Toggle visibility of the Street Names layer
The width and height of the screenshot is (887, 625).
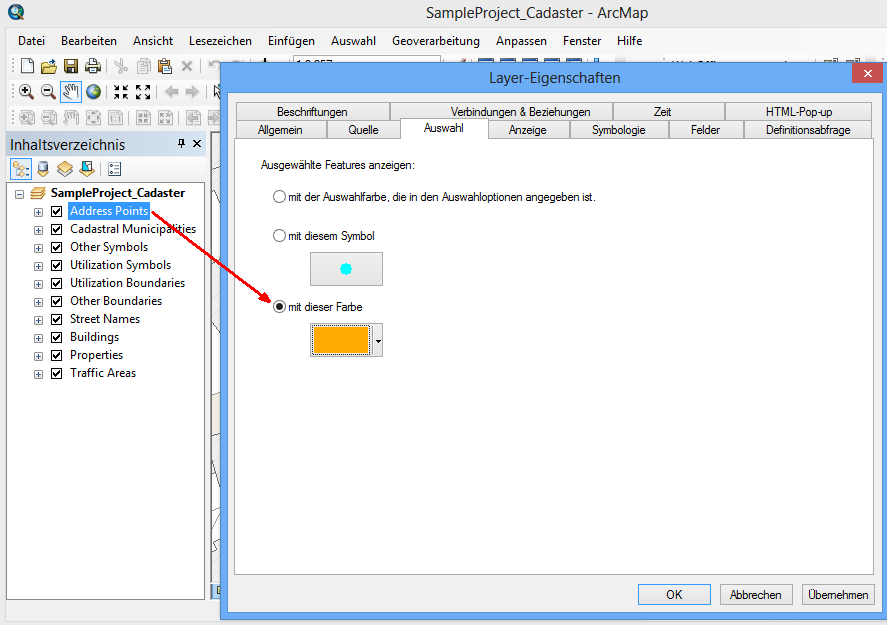pyautogui.click(x=57, y=319)
